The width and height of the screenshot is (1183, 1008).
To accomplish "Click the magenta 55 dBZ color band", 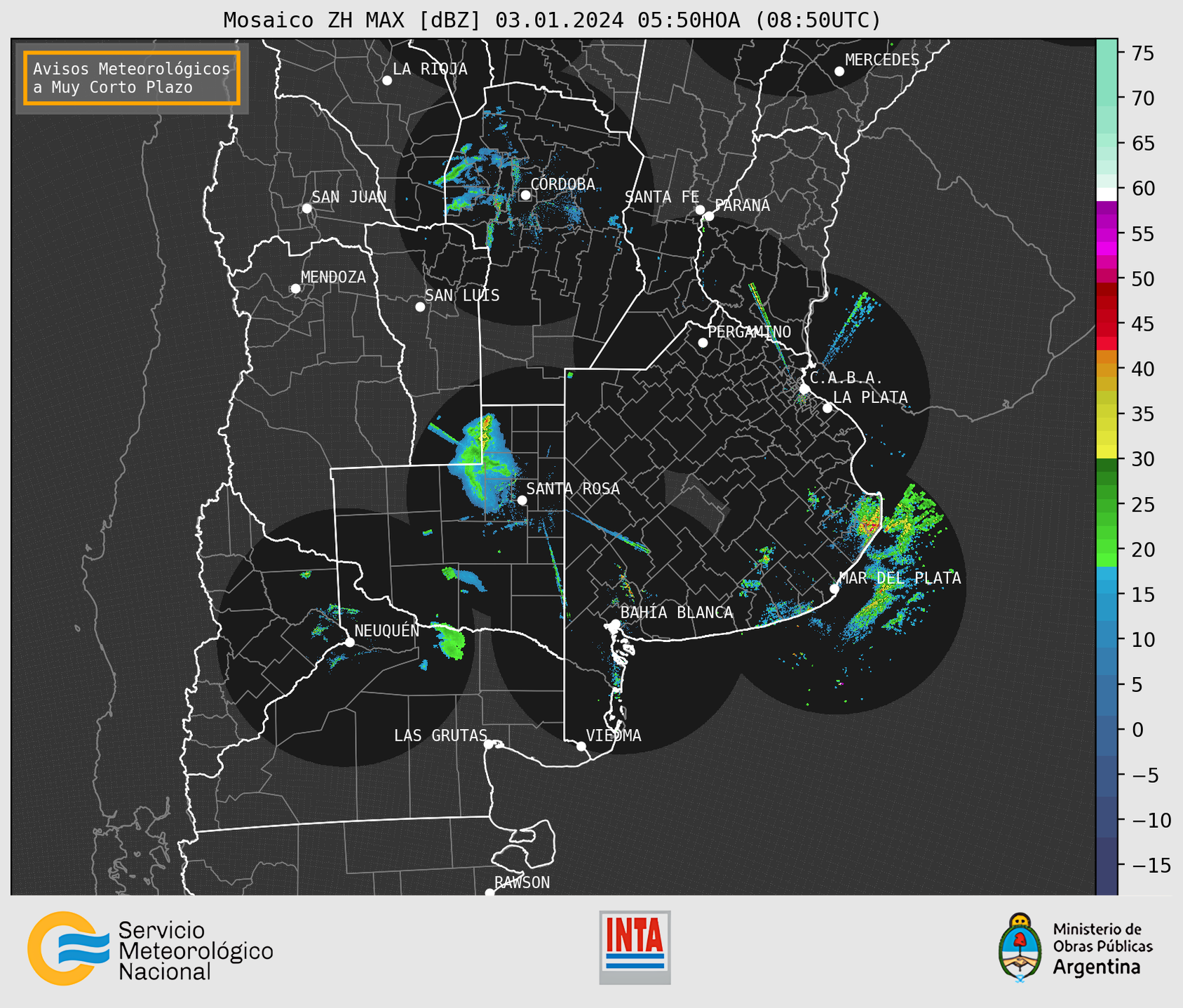I will click(x=1107, y=236).
